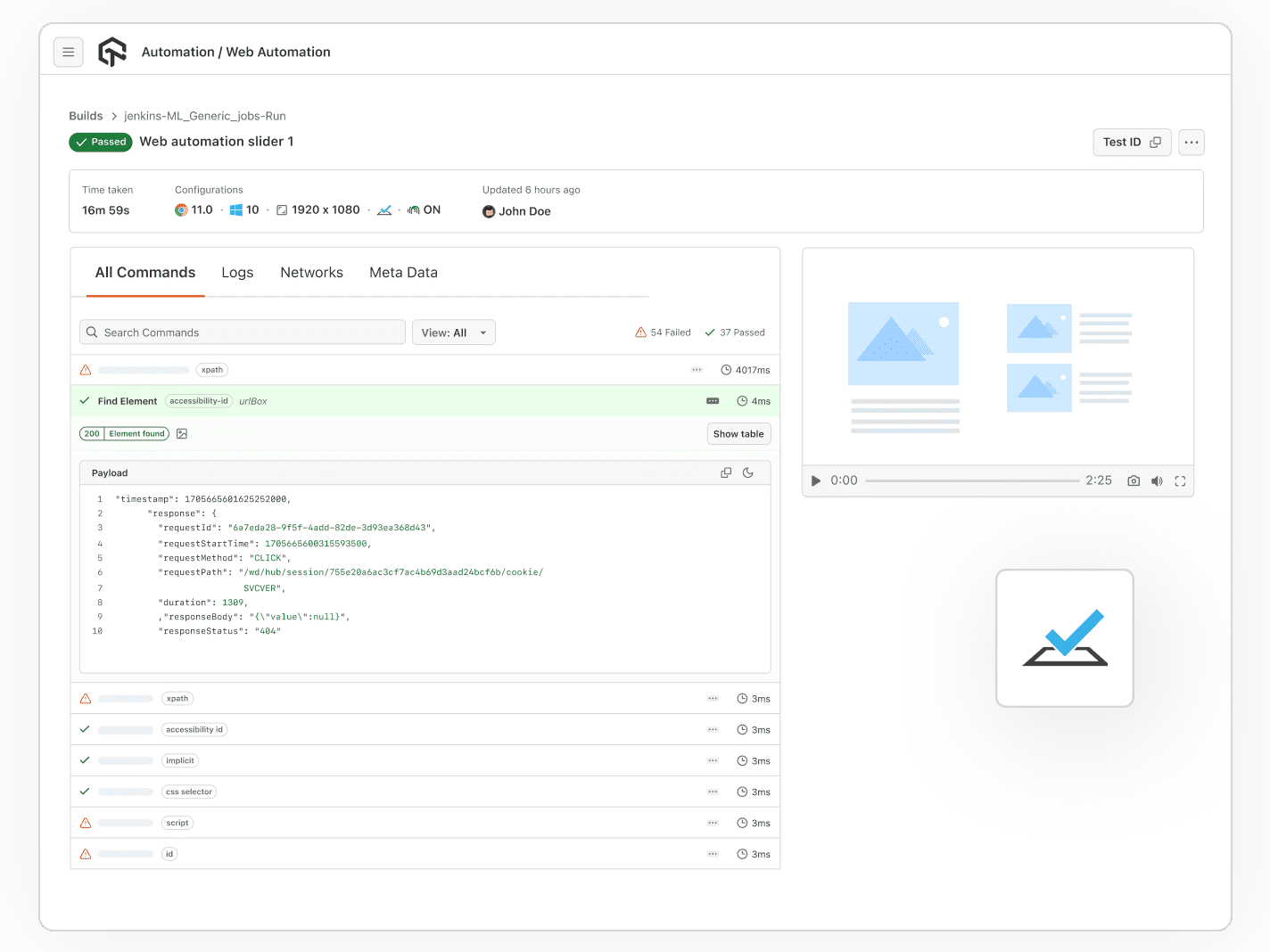
Task: Toggle the accessibility-id badge on Find Element
Action: click(x=198, y=401)
